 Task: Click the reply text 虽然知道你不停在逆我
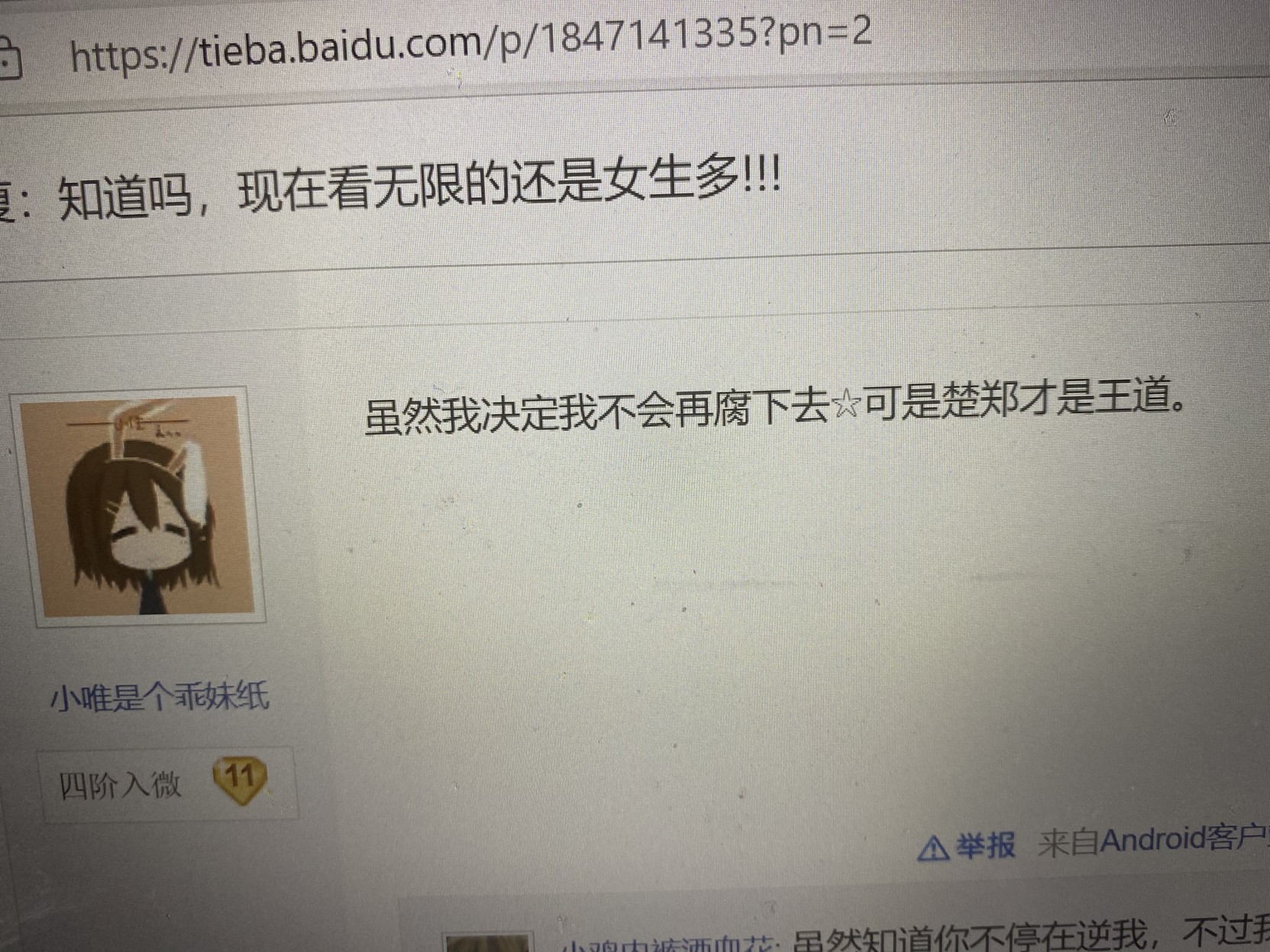coord(968,936)
